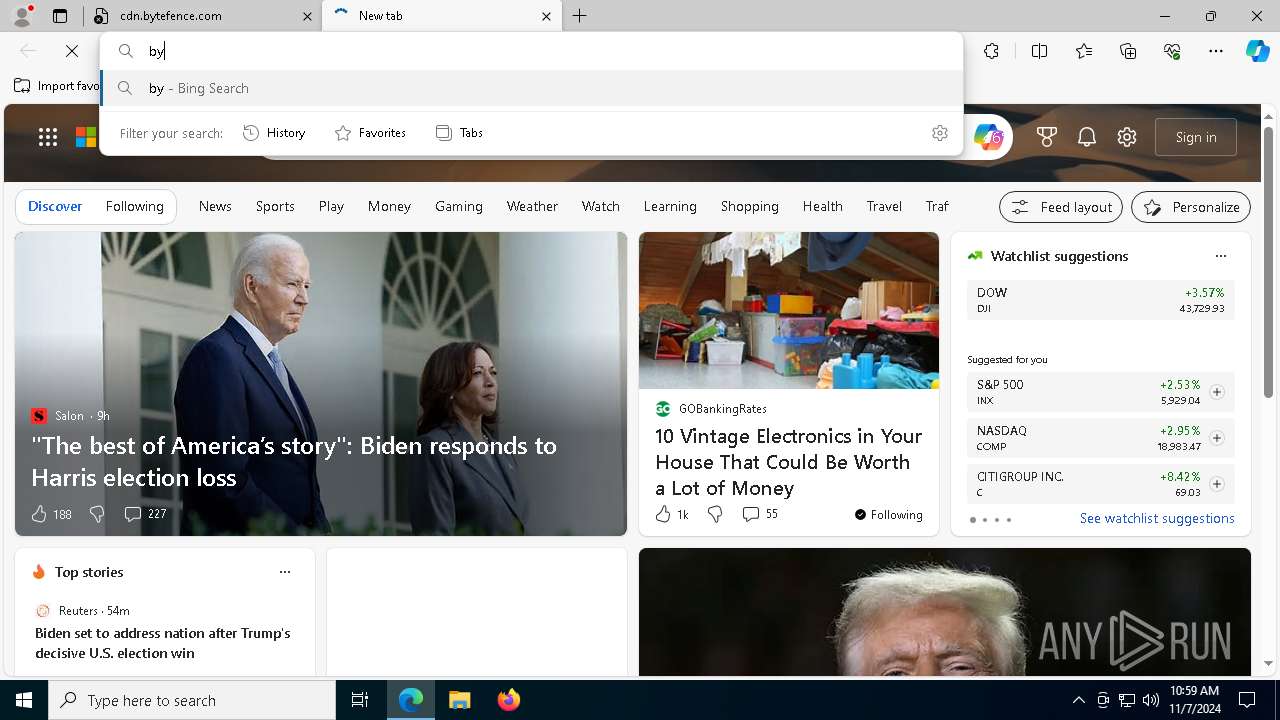Image resolution: width=1280 pixels, height=720 pixels.
Task: Switch to the Following tab
Action: (x=134, y=206)
